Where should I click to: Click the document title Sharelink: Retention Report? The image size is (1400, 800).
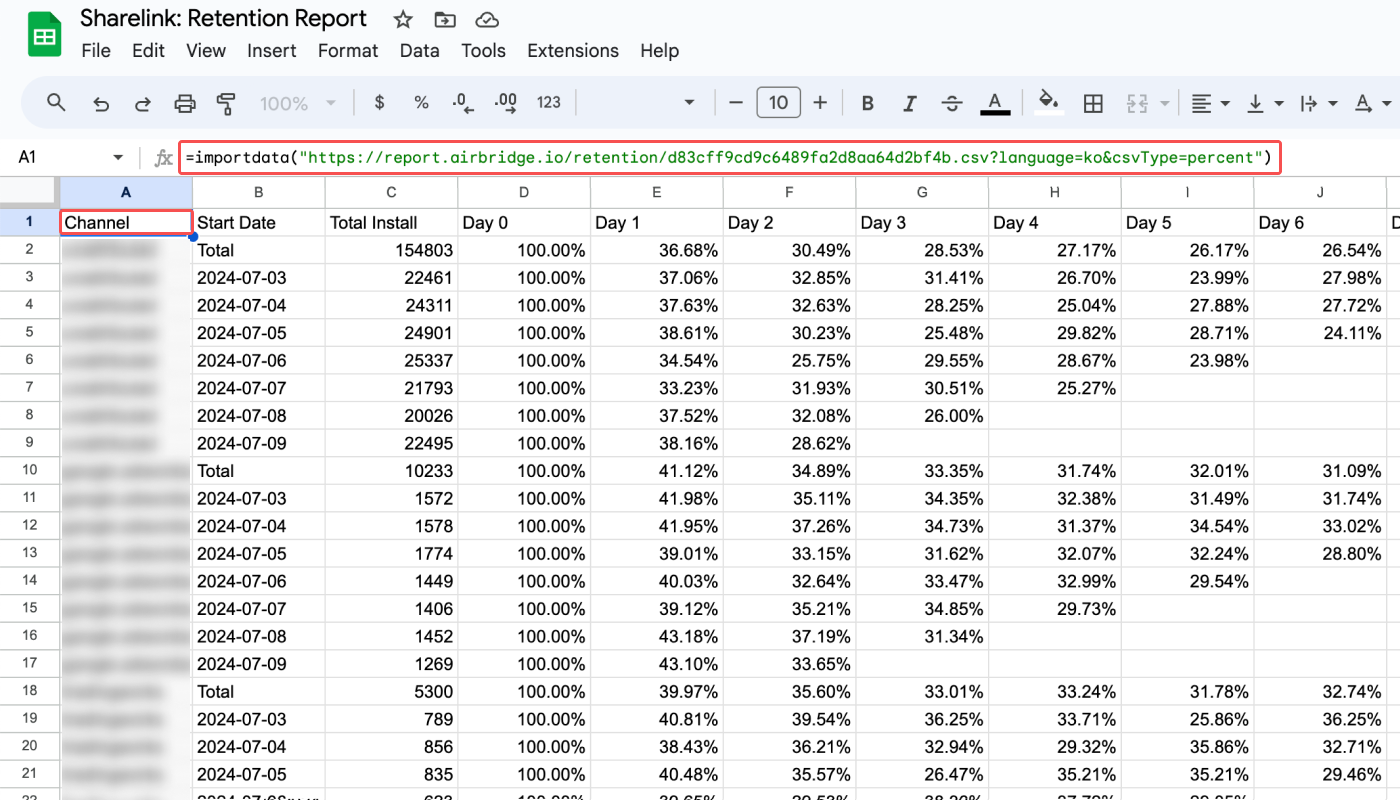point(223,19)
